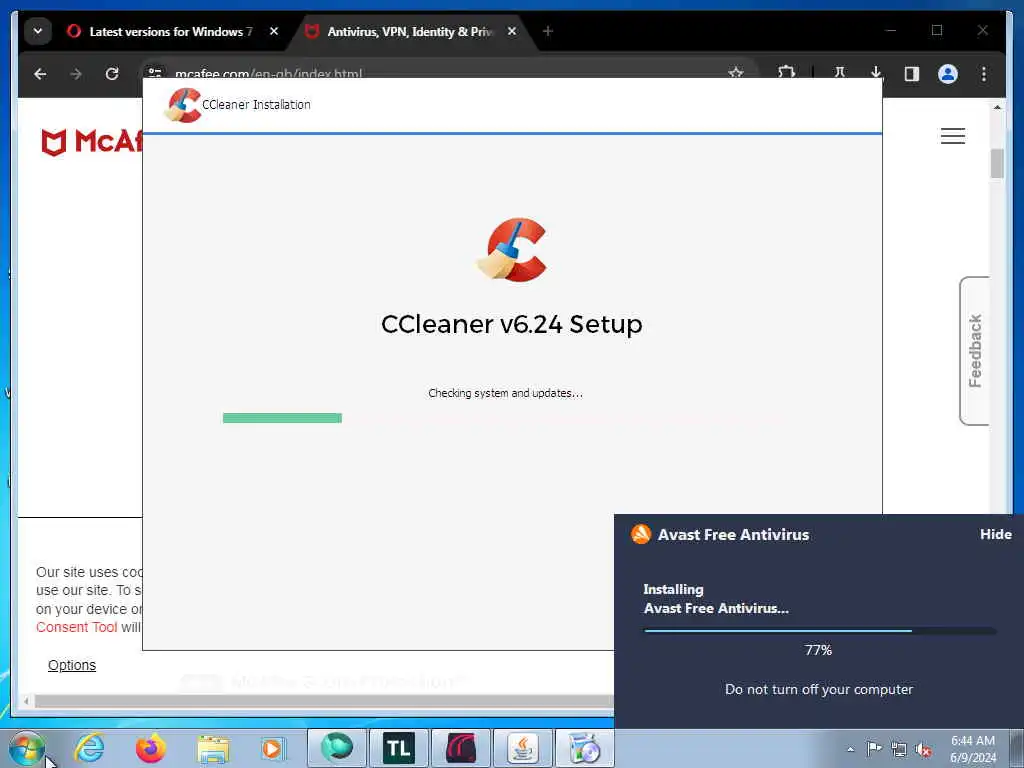Click the page vertical scrollbar thumb

(x=997, y=163)
